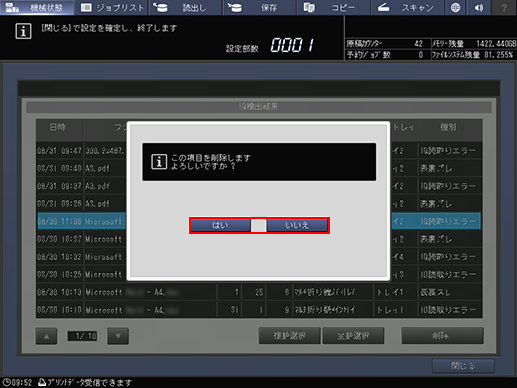
Task: Select the row dated 08/30 10:25
Action: [259, 274]
